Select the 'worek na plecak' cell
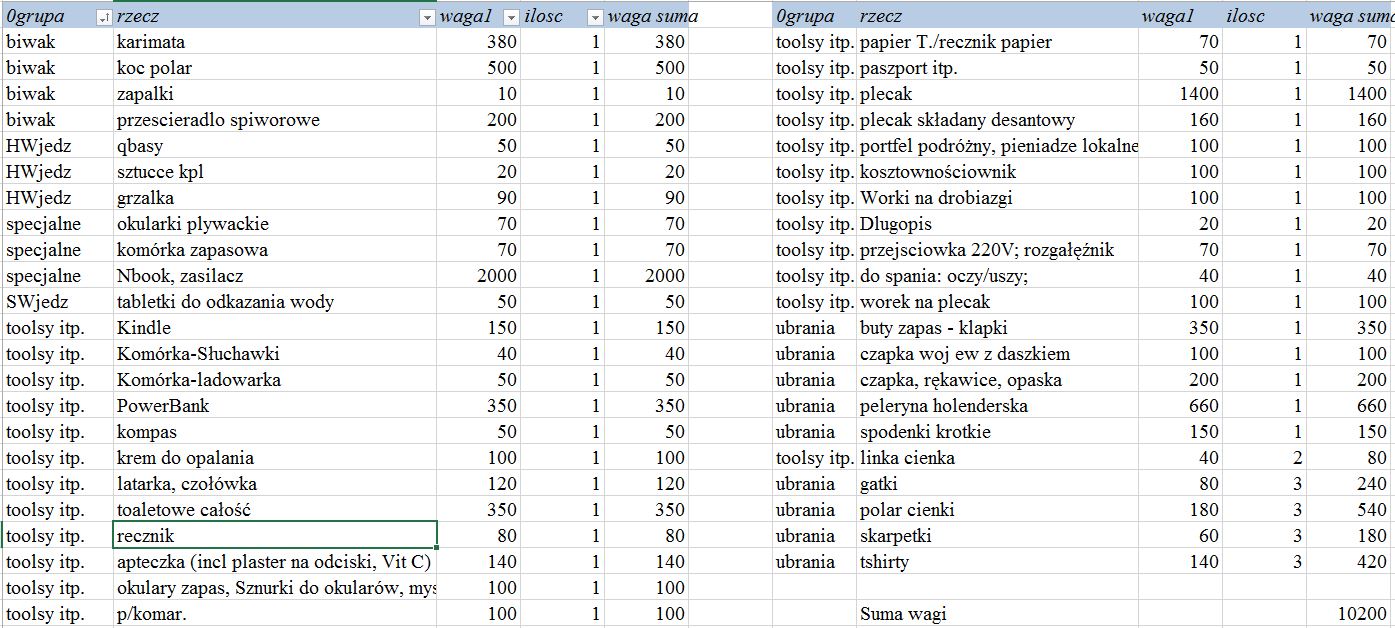This screenshot has width=1395, height=628. [998, 302]
